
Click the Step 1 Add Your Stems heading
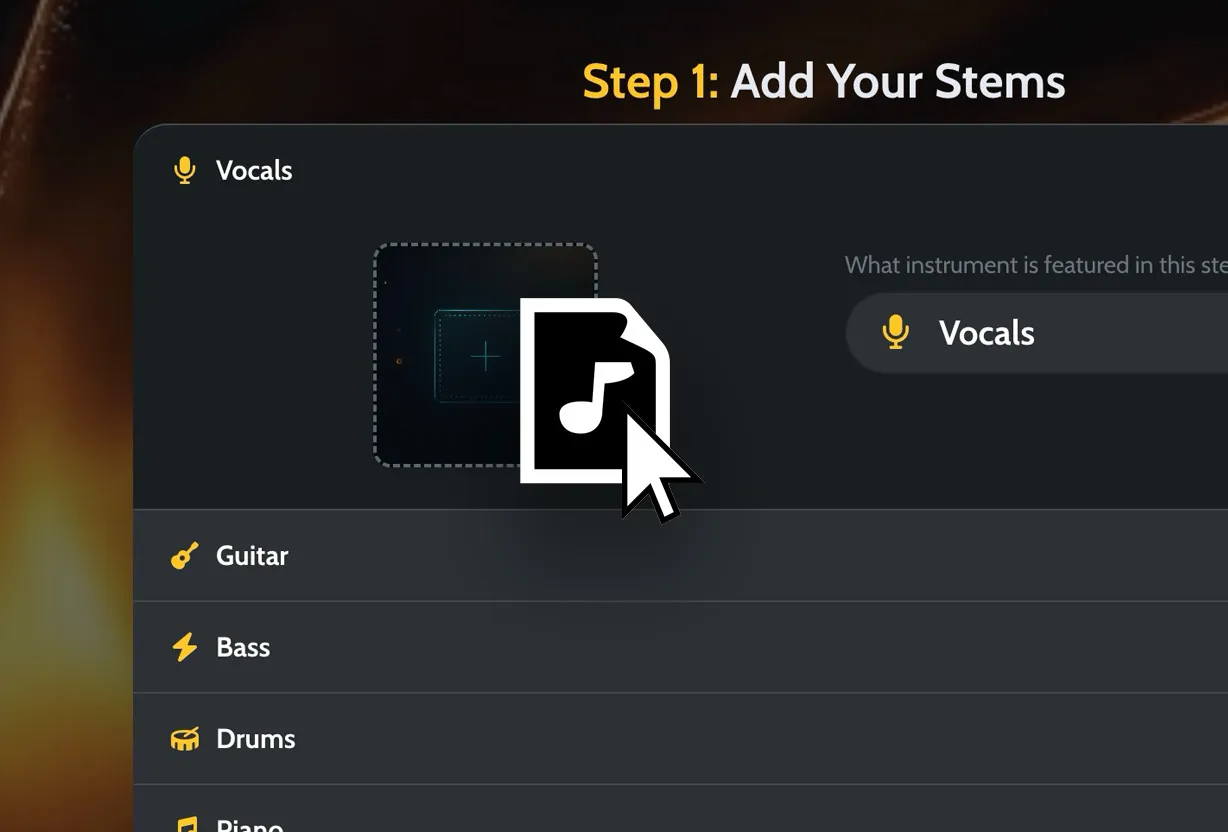point(823,82)
